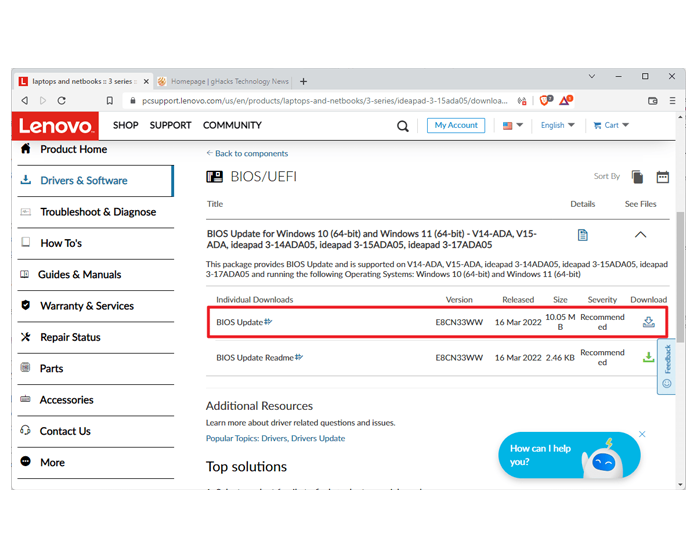Click the BIOS Update package title text
This screenshot has width=700, height=534.
(372, 239)
